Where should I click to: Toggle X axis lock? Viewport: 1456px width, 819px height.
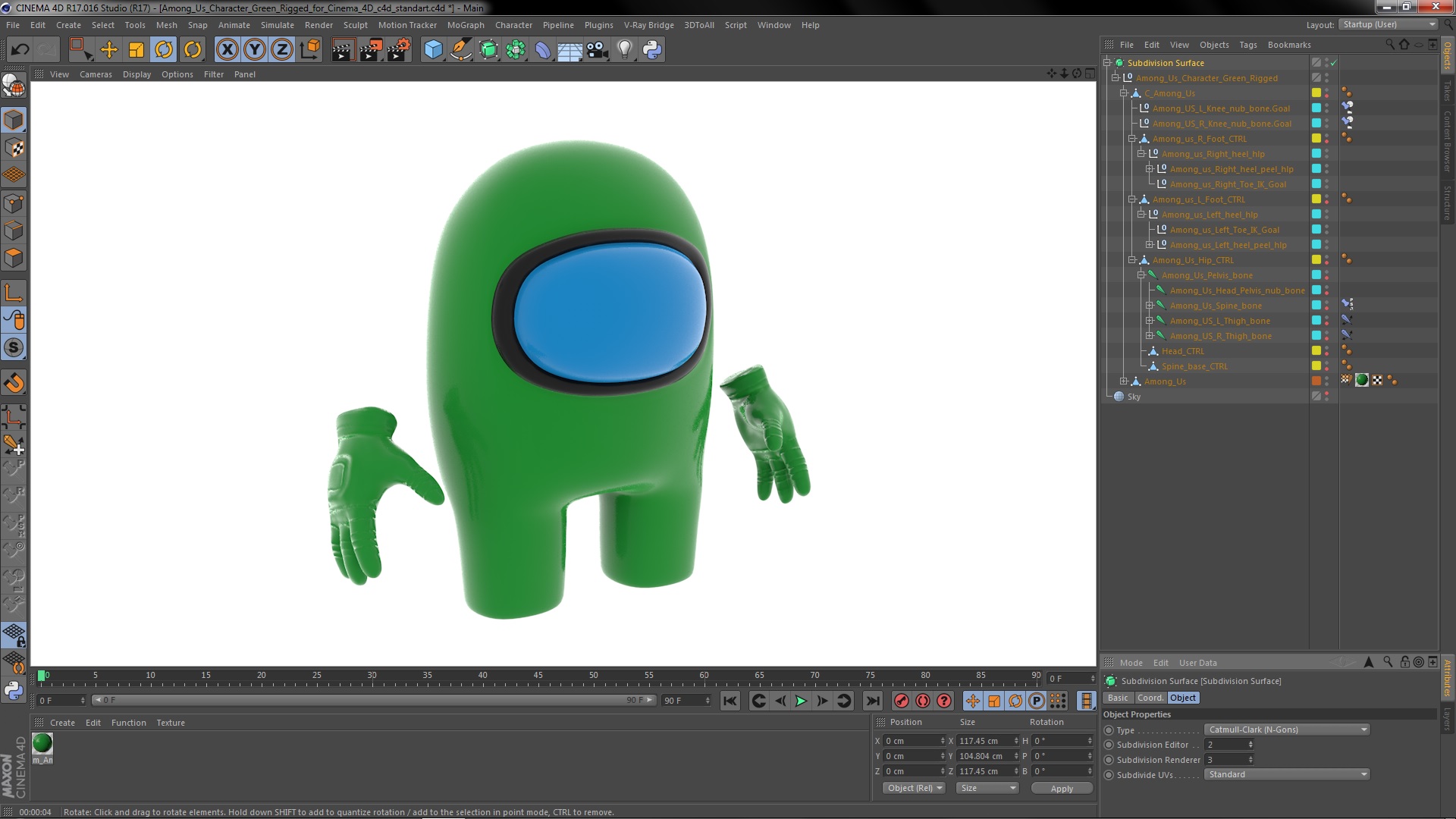click(227, 50)
